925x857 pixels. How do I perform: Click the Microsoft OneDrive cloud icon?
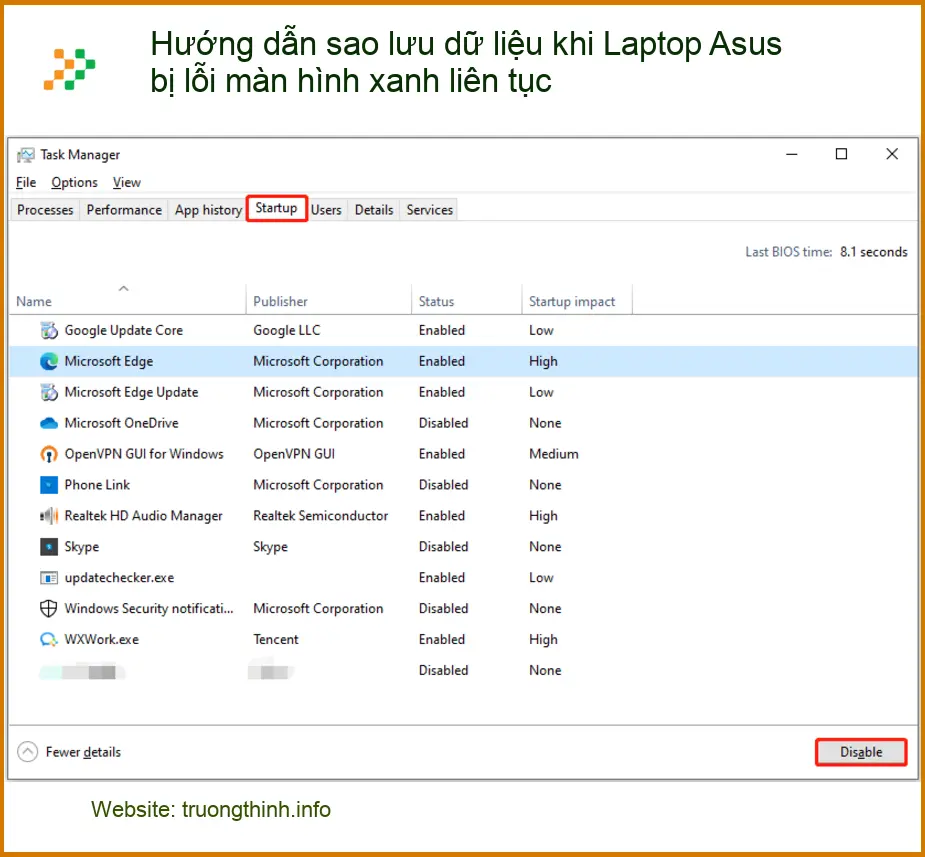click(49, 423)
